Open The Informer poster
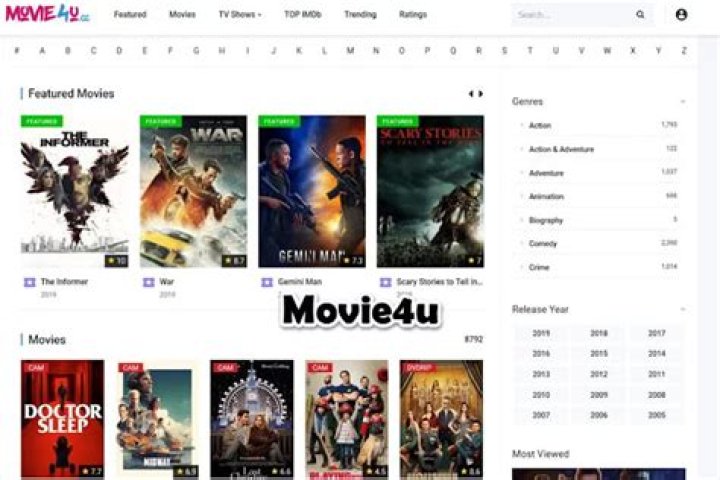The image size is (720, 480). [74, 191]
